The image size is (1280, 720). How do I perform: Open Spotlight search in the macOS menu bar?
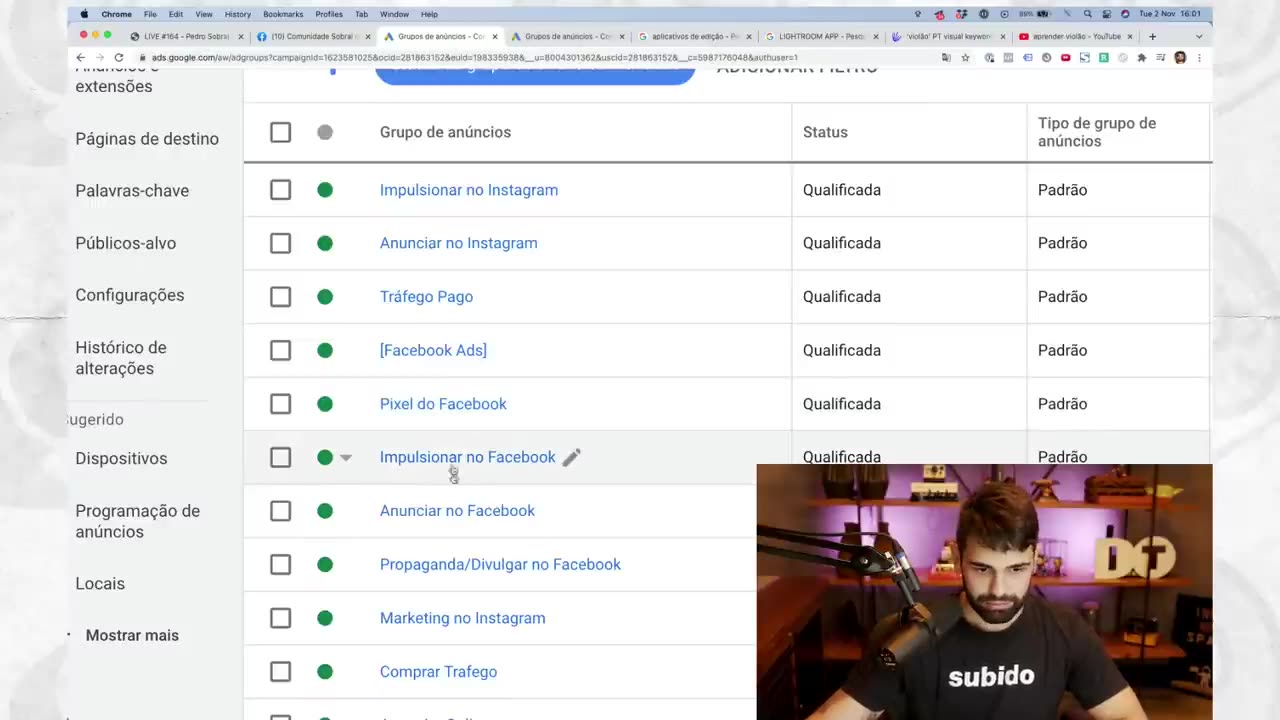pos(1088,14)
